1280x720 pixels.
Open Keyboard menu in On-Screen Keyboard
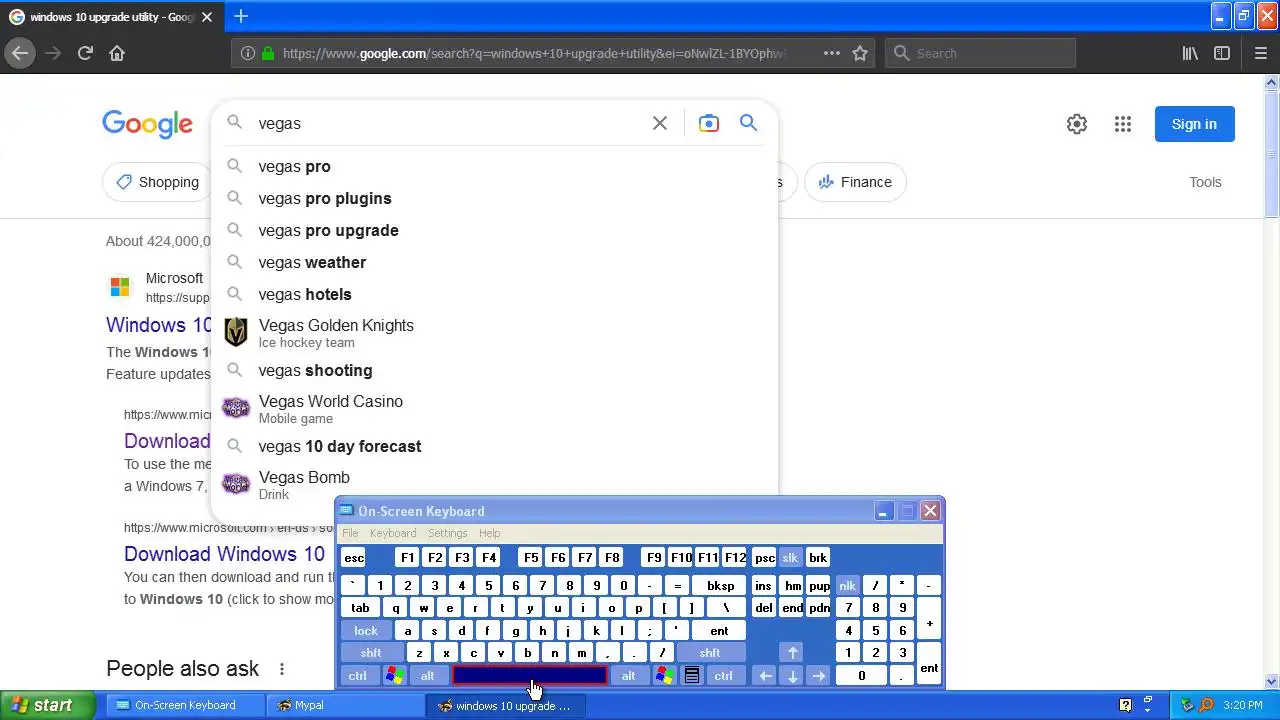[x=393, y=533]
